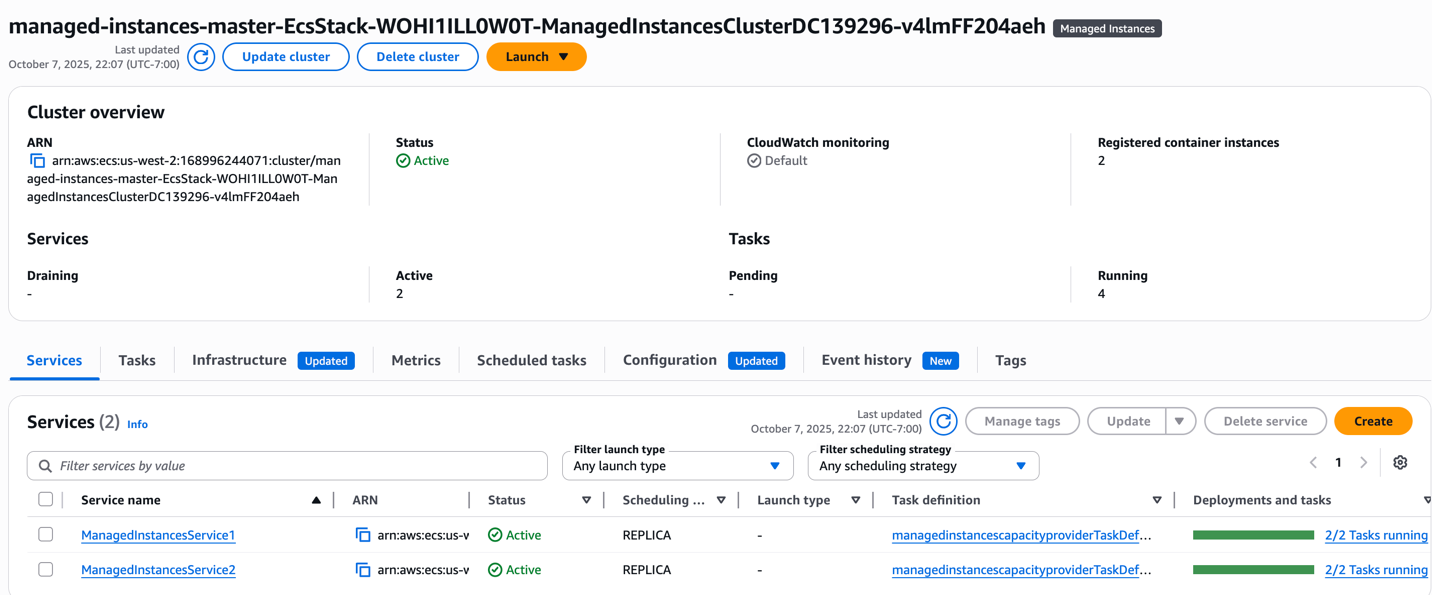Check the ManagedInstancesService2 row checkbox
Image resolution: width=1432 pixels, height=595 pixels.
coord(46,570)
